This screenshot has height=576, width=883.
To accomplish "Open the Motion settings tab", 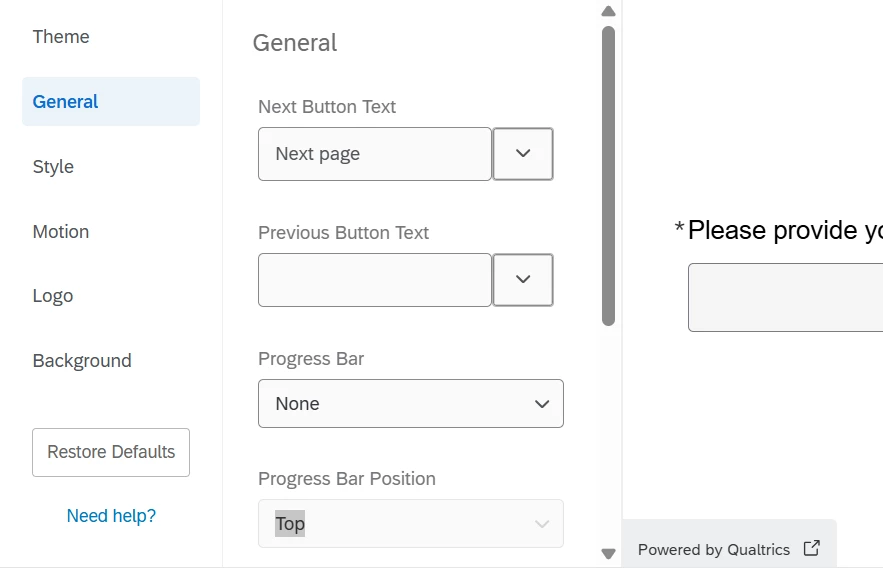I will (x=61, y=232).
